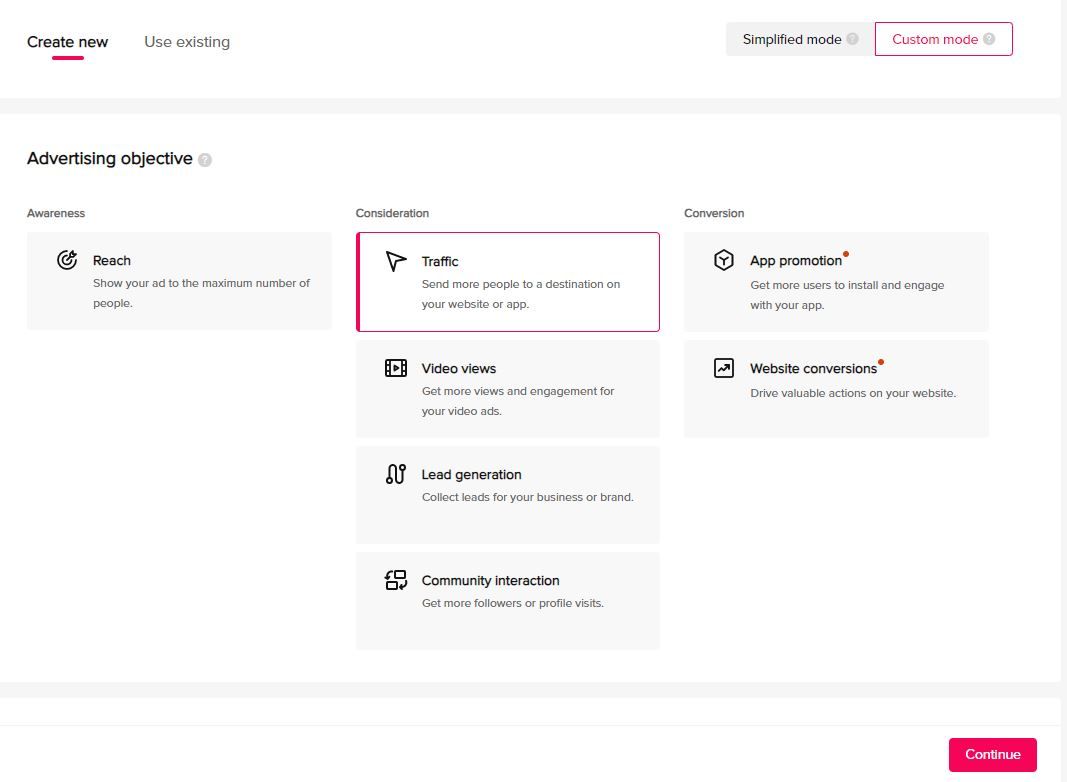This screenshot has height=782, width=1067.
Task: Click 'Collect leads for your business or brand.' text
Action: pyautogui.click(x=527, y=497)
